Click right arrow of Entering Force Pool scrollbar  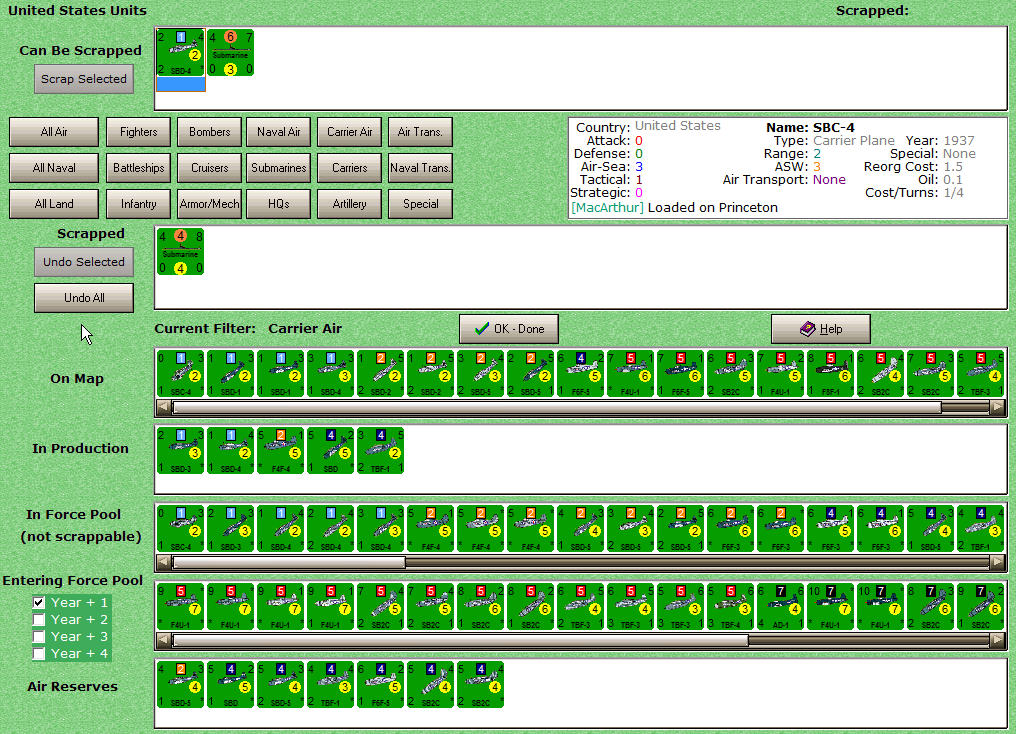[998, 640]
